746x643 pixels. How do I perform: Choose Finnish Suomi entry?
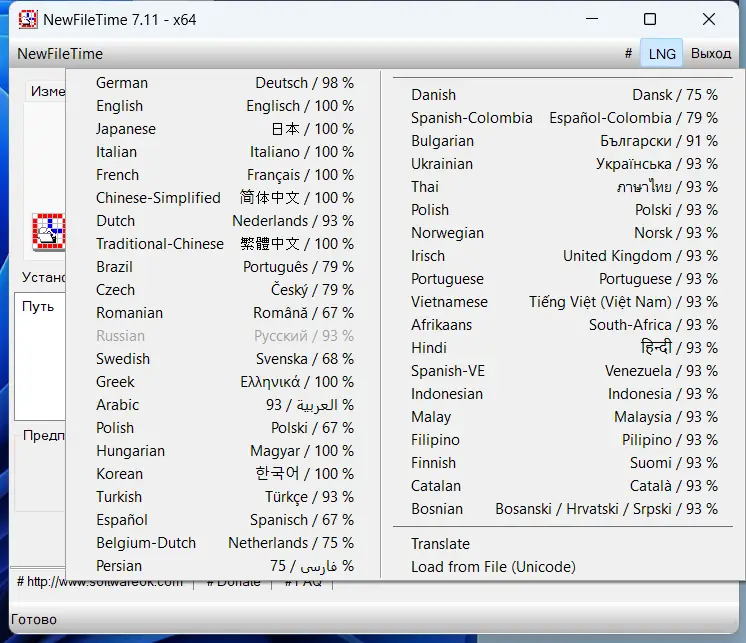point(563,462)
